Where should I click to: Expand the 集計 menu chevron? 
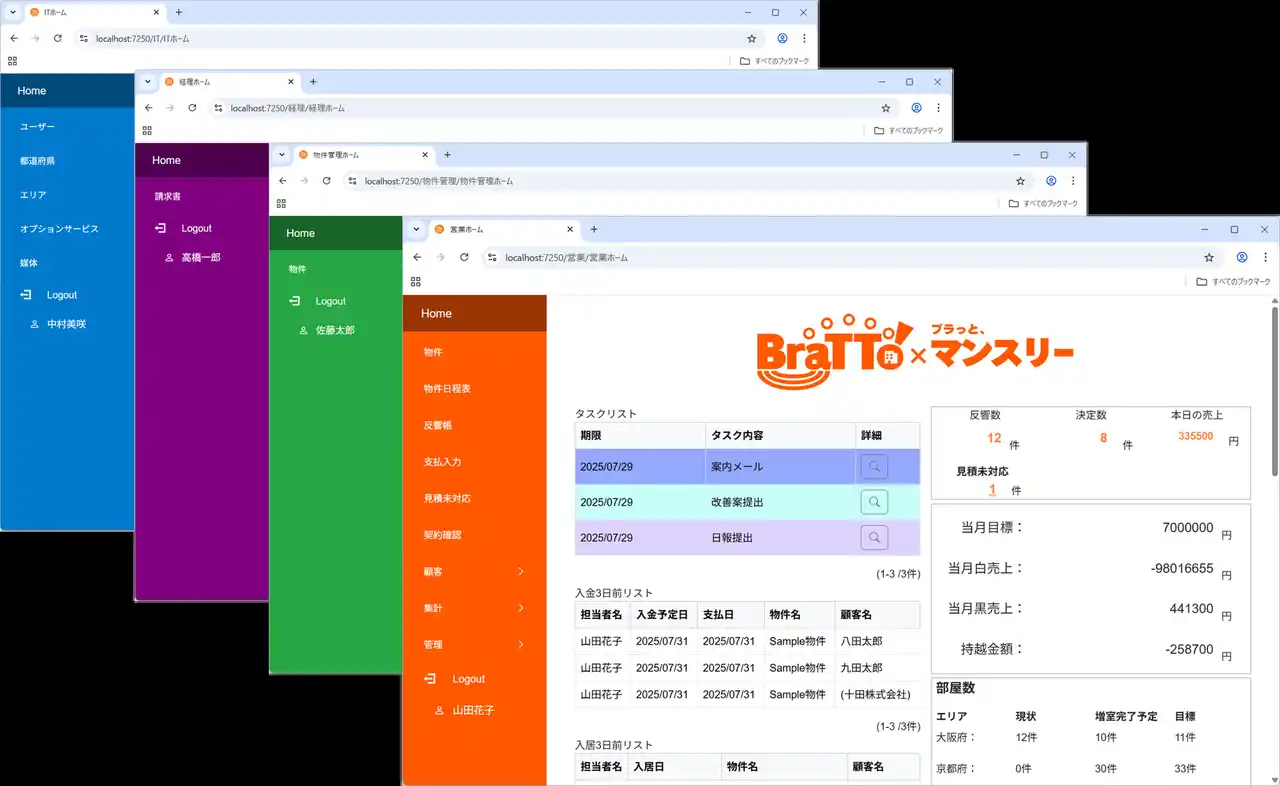[520, 608]
